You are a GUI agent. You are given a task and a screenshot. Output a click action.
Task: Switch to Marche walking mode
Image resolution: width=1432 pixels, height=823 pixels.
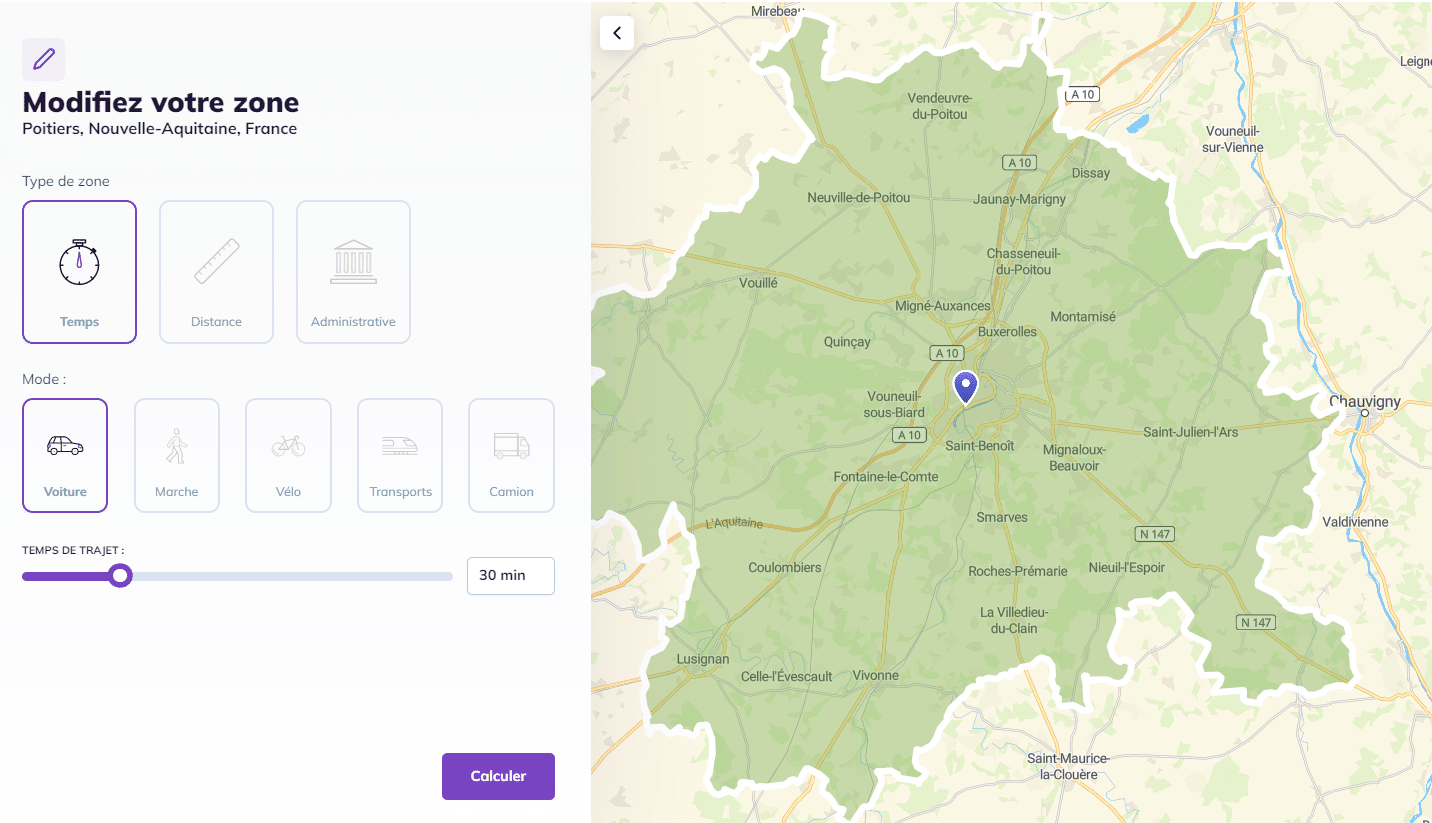pos(177,456)
